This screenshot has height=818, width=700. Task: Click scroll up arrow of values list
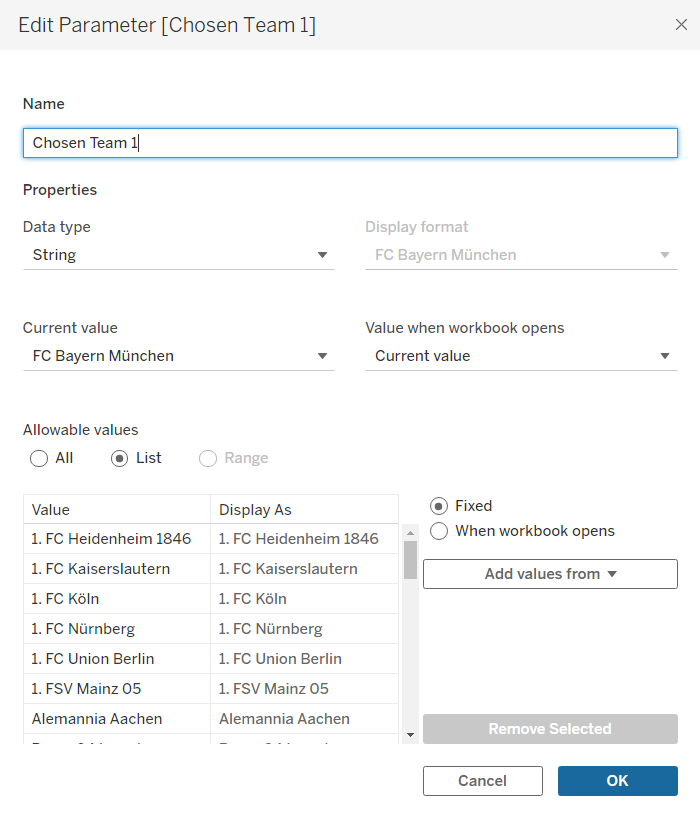point(410,532)
